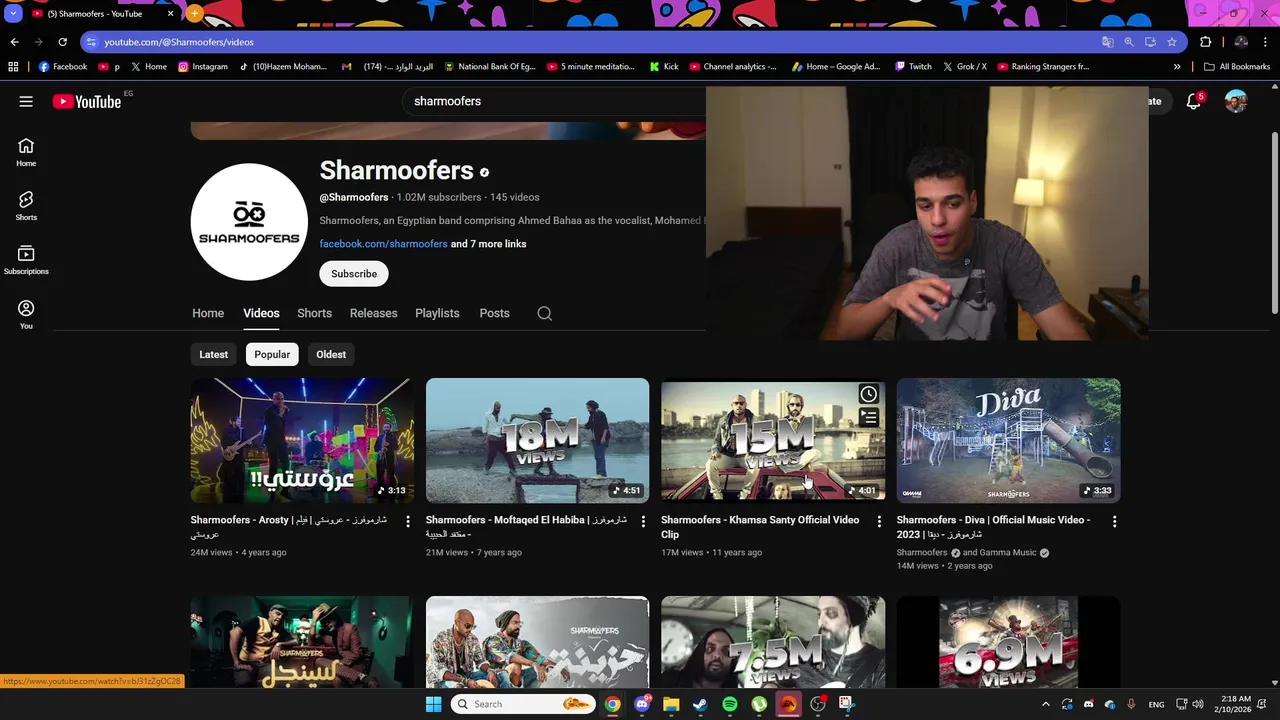1280x720 pixels.
Task: Open the Arosty video thumbnail
Action: point(302,440)
